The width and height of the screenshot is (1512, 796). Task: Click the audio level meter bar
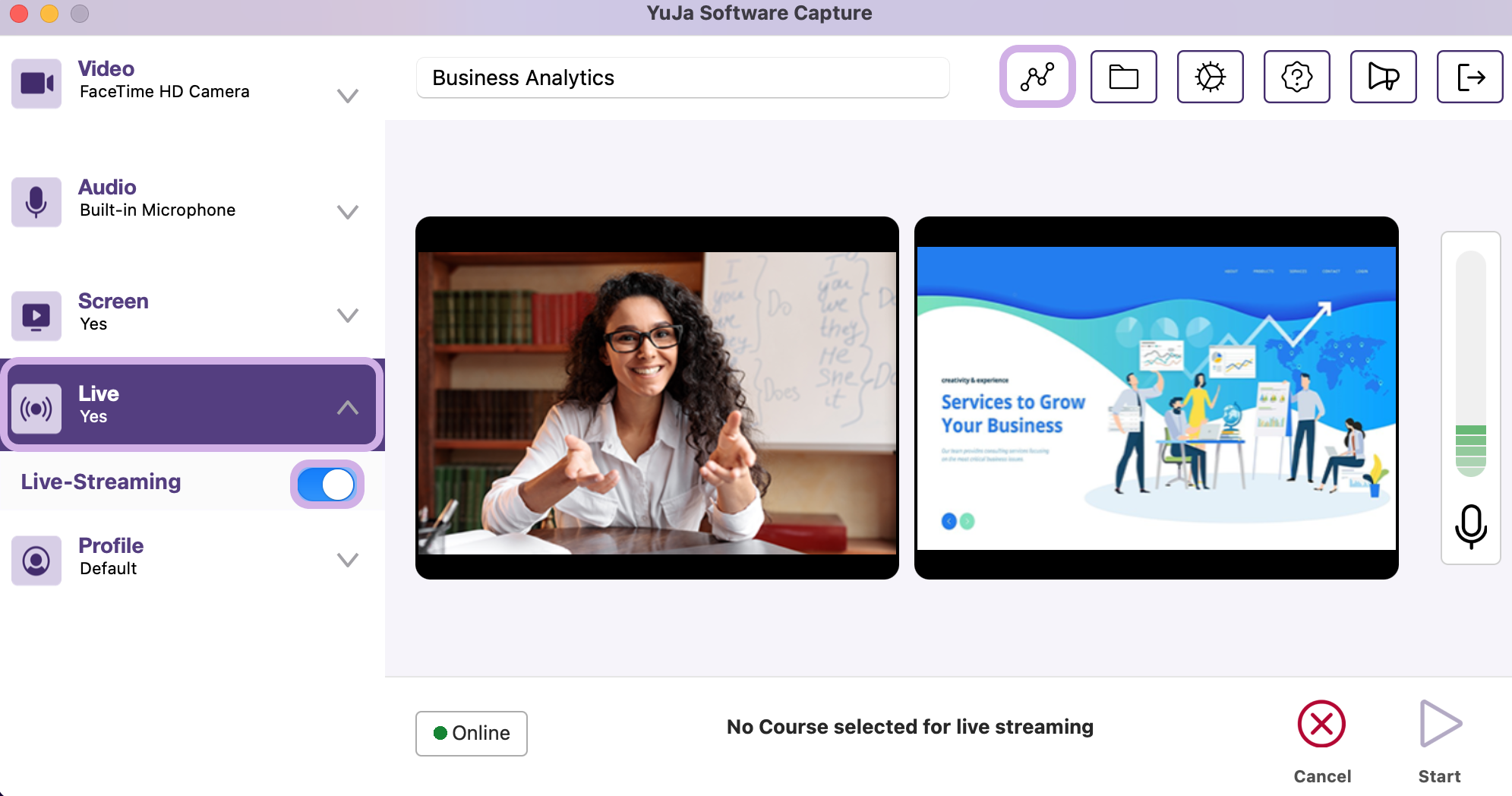pos(1471,364)
